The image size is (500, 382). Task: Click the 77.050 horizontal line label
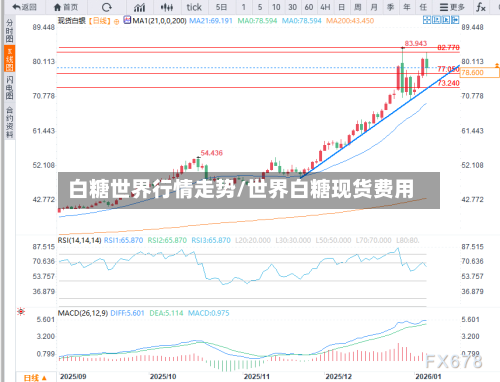click(448, 69)
